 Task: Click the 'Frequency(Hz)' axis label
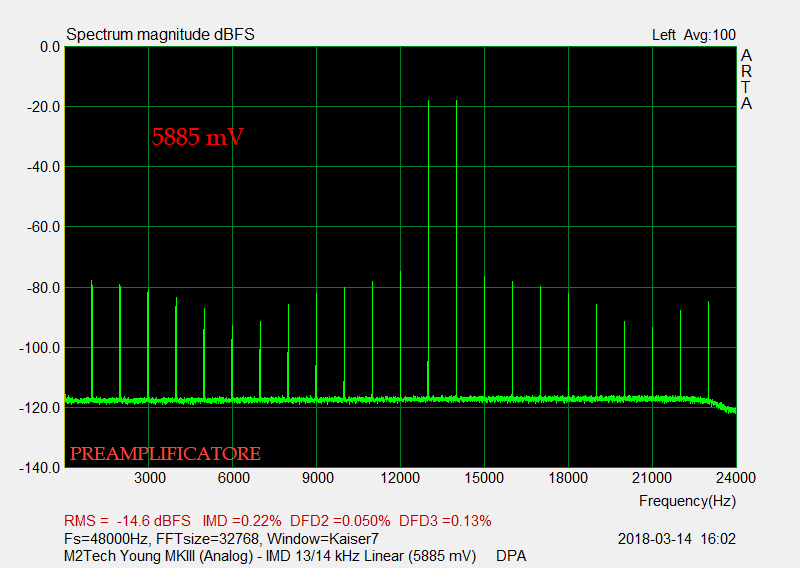point(687,501)
